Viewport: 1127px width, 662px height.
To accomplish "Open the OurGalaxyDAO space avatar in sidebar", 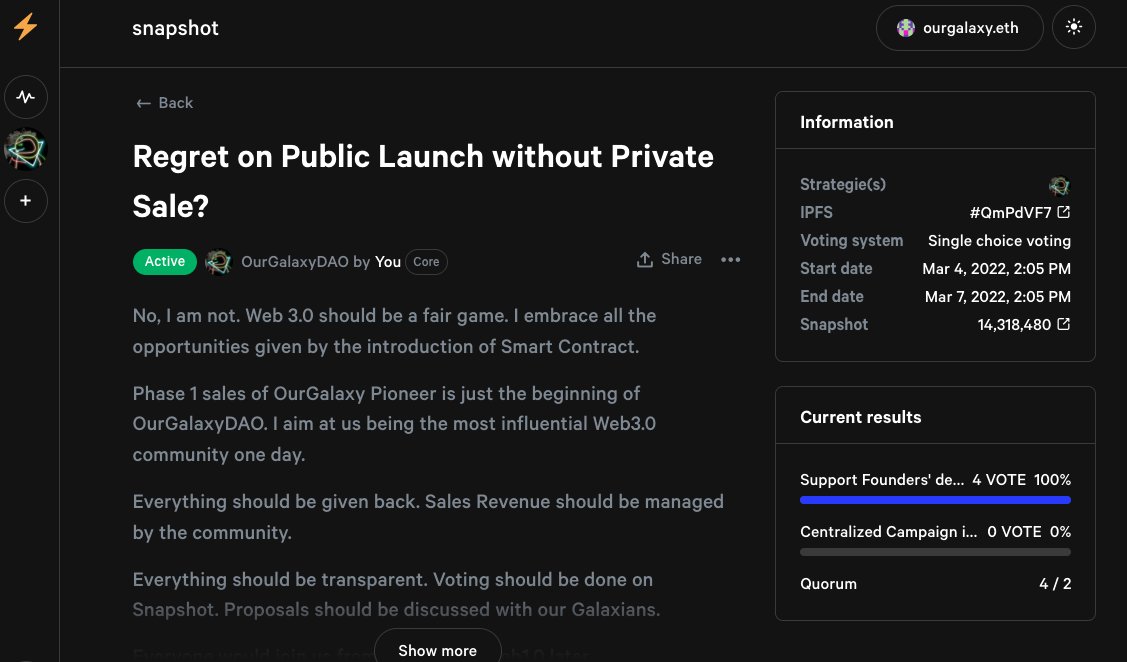I will 26,149.
